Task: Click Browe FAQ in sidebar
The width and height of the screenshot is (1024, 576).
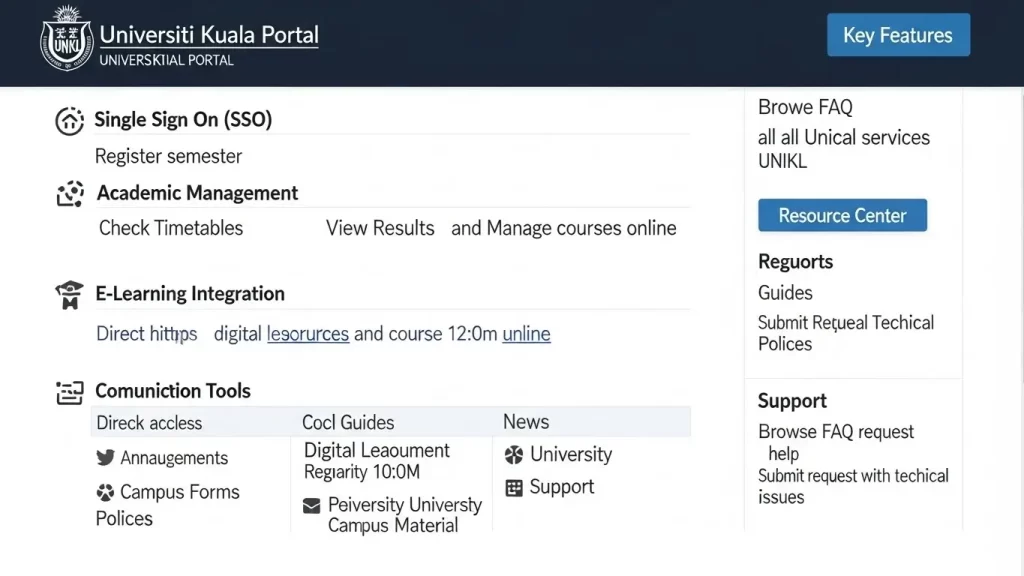Action: pos(805,107)
